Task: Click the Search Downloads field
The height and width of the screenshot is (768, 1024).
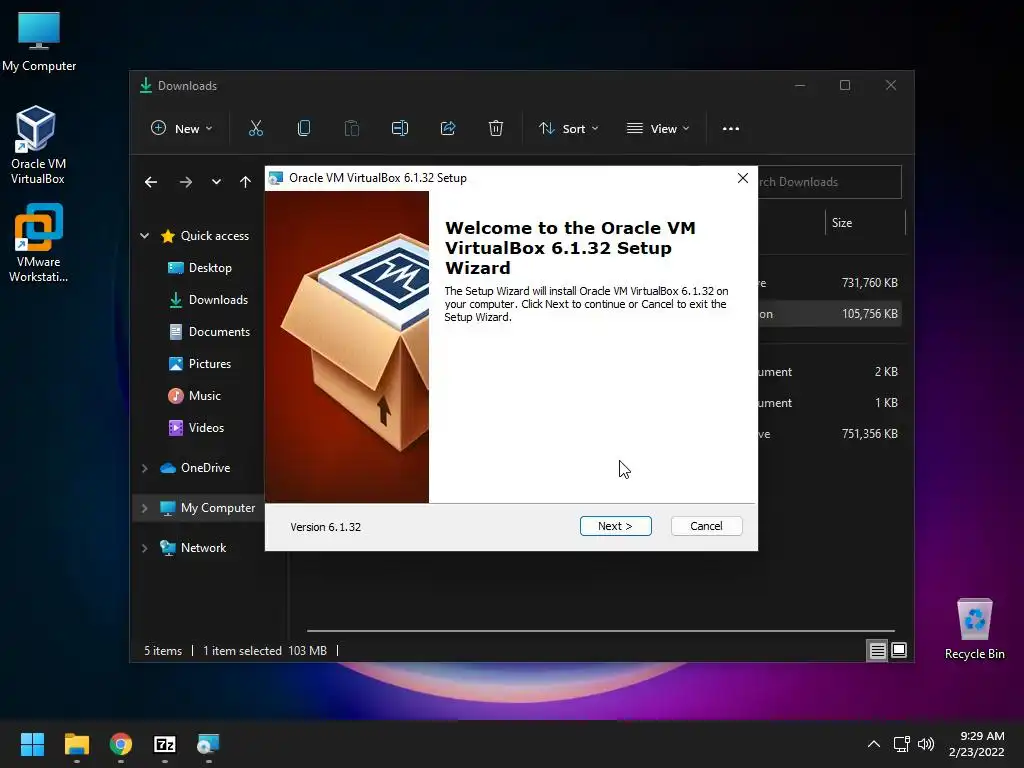Action: [x=829, y=182]
